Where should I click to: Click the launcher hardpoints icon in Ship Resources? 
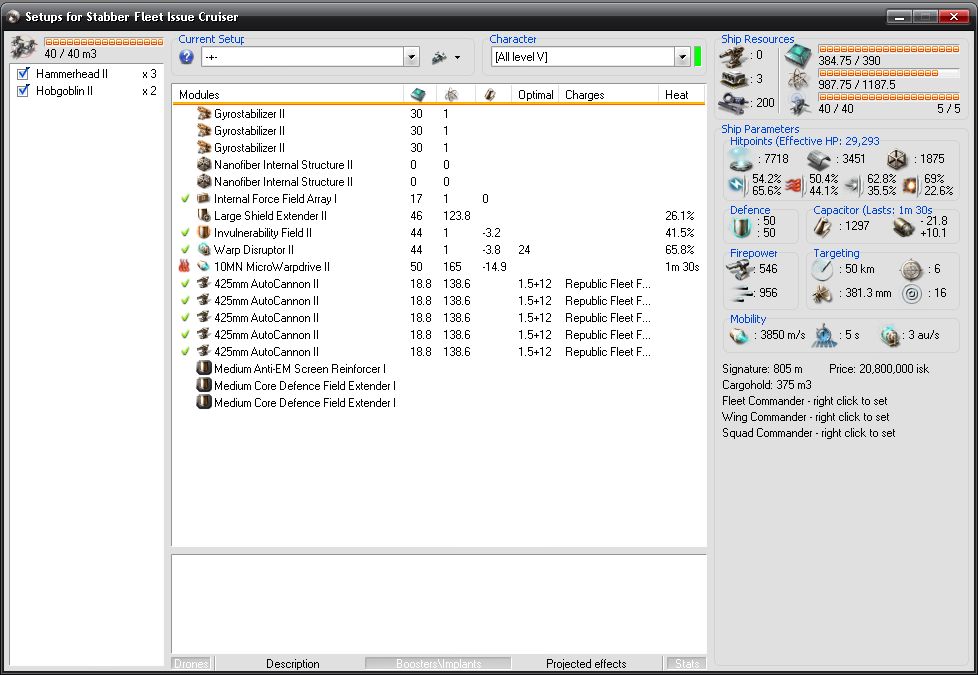[734, 79]
